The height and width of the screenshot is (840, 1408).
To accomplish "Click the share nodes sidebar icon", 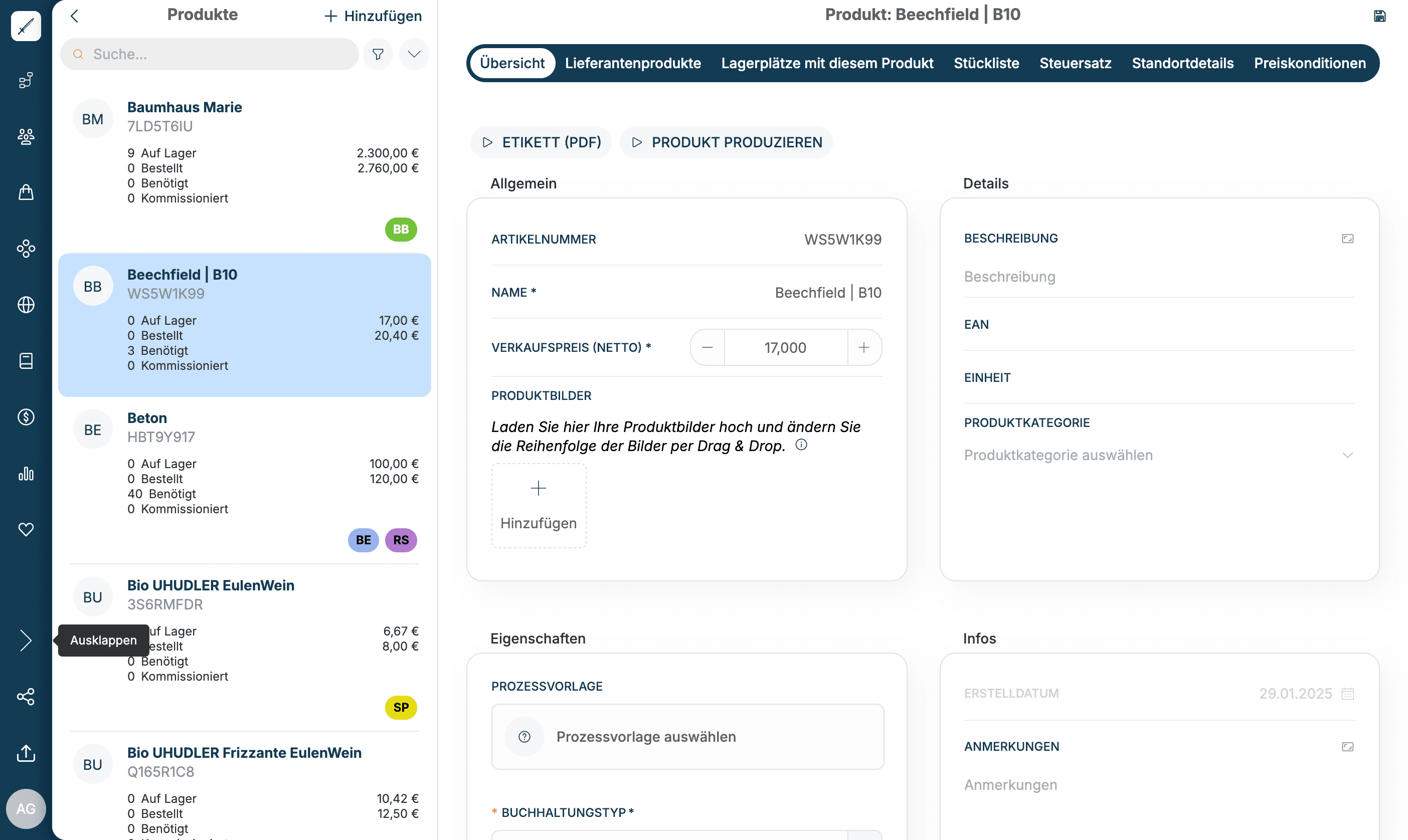I will 26,697.
